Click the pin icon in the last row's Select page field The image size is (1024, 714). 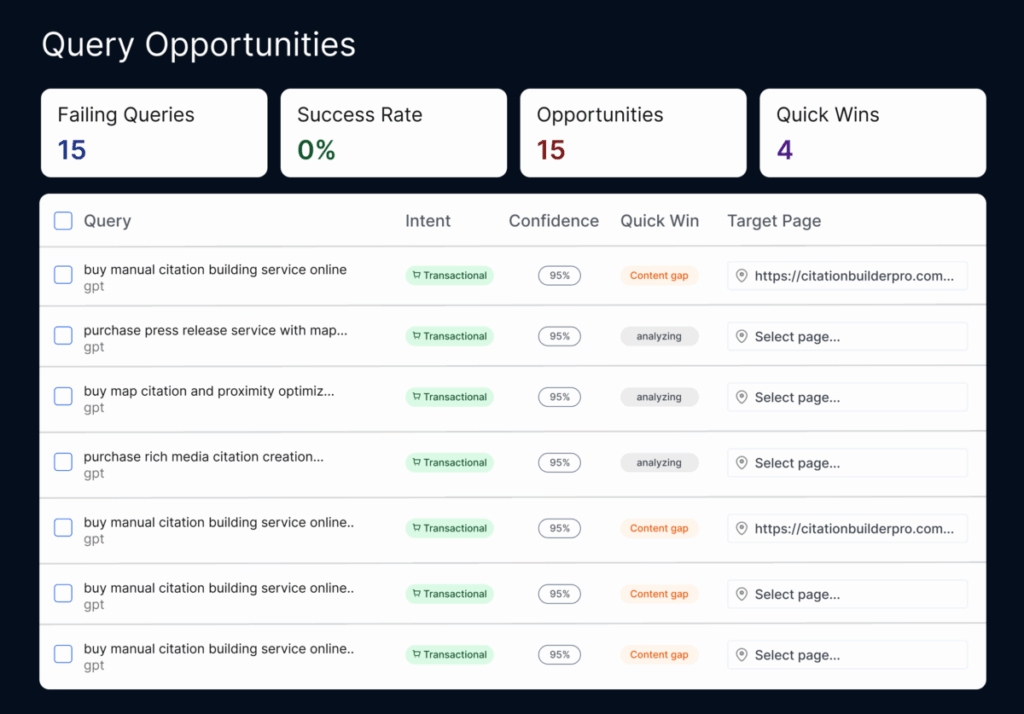[x=741, y=655]
